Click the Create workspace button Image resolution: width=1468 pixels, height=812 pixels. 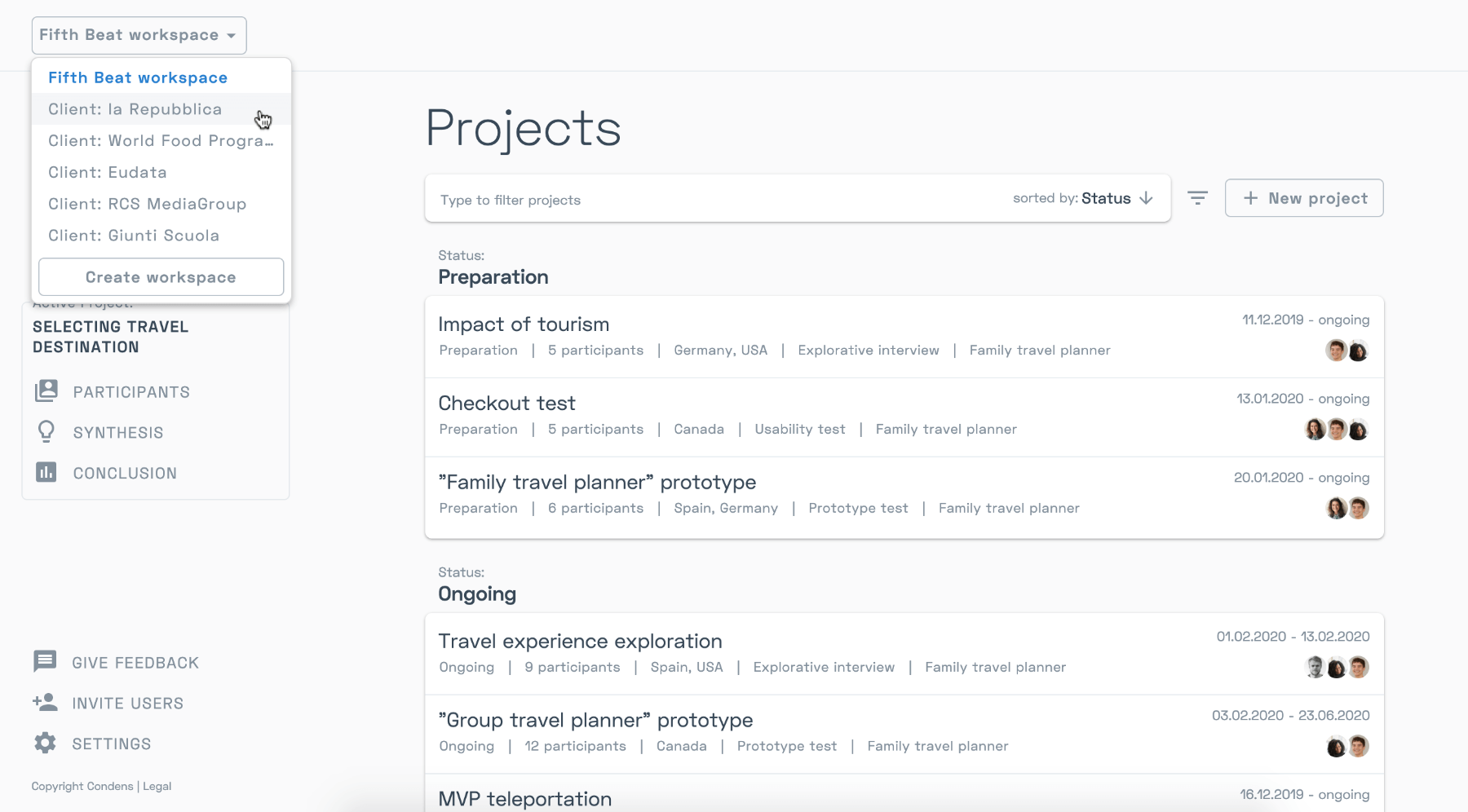click(160, 276)
